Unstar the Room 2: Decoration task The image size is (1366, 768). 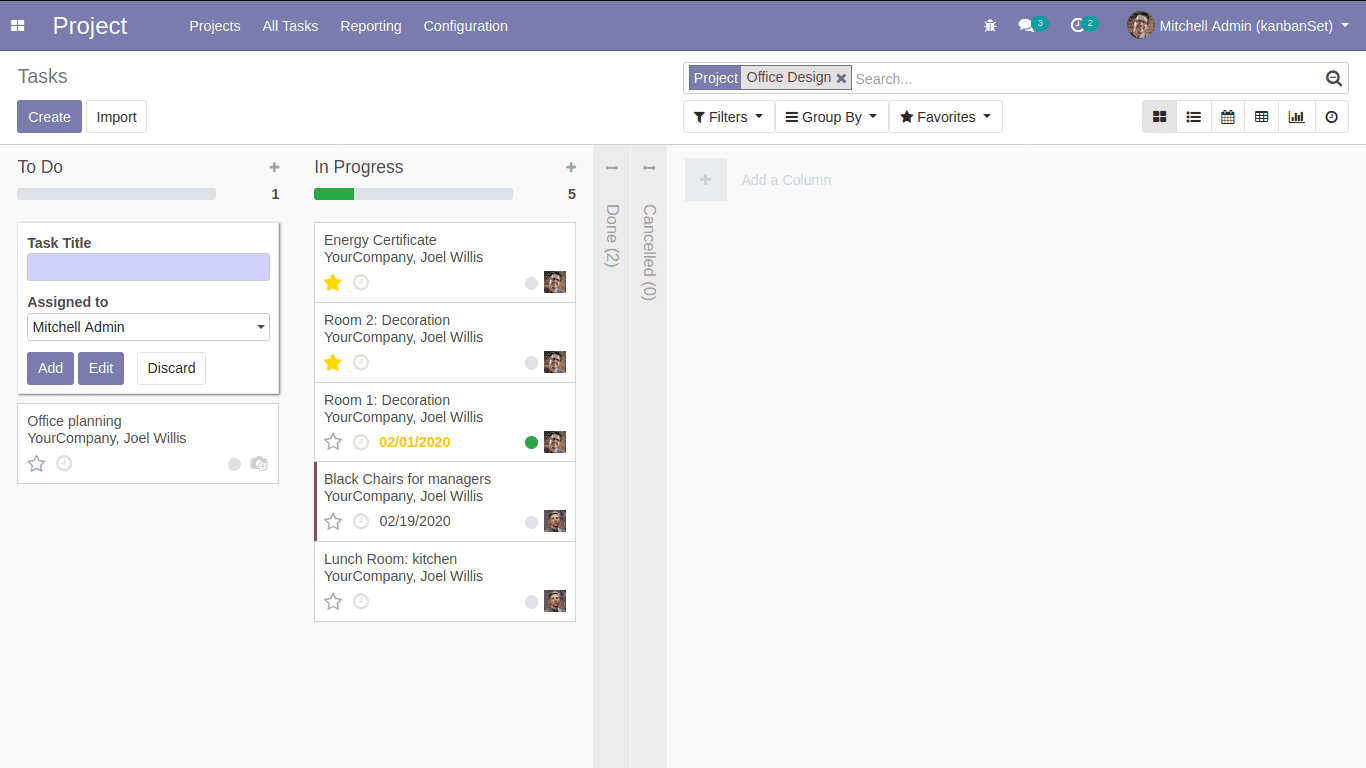(333, 362)
